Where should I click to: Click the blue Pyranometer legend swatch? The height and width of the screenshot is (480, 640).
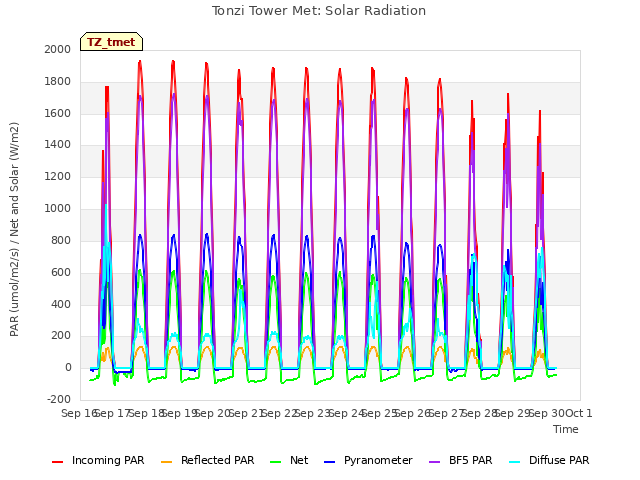click(x=329, y=462)
